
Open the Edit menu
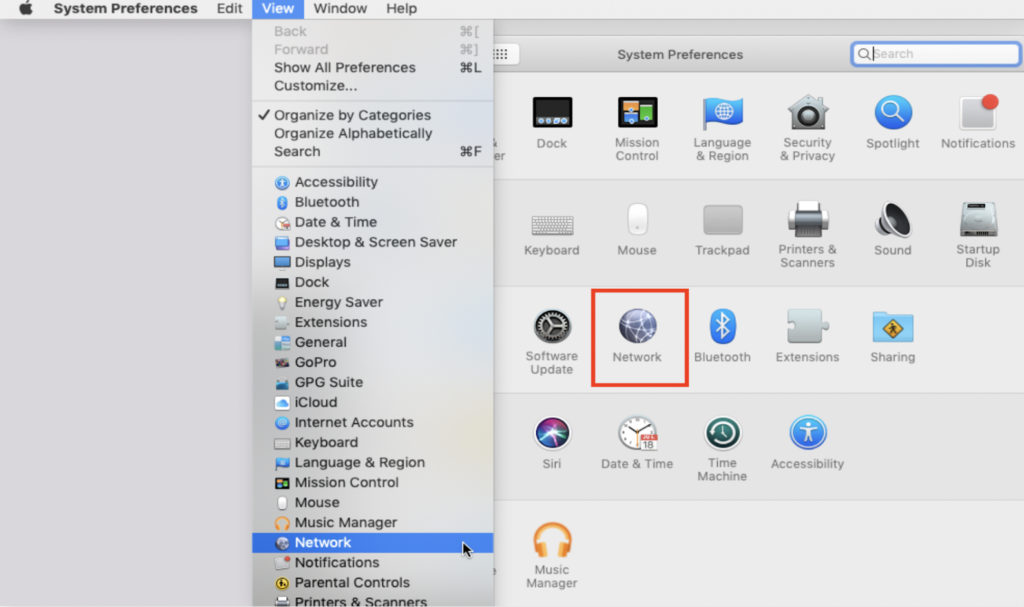pos(229,8)
